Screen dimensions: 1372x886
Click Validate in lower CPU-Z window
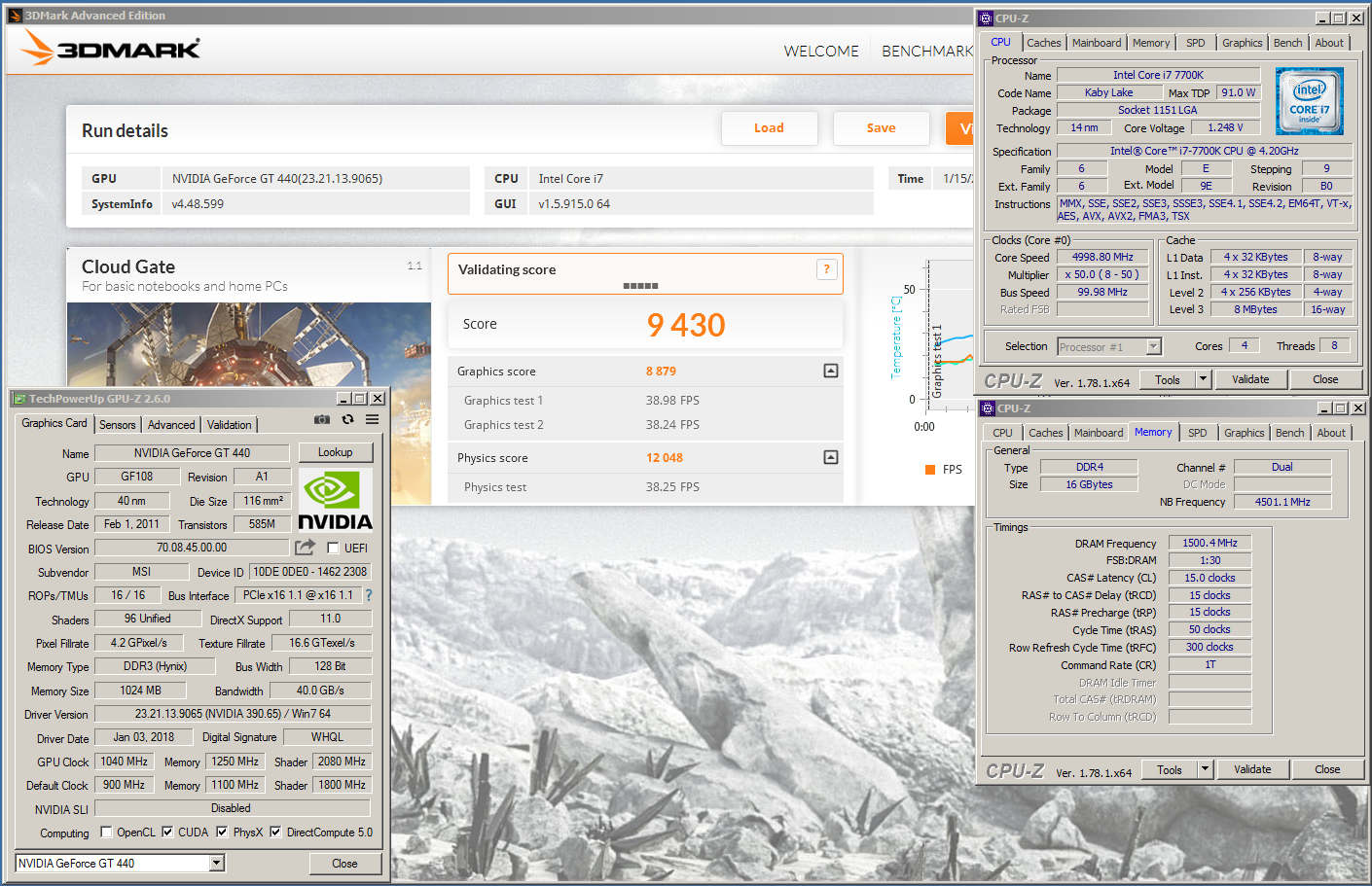coord(1252,769)
